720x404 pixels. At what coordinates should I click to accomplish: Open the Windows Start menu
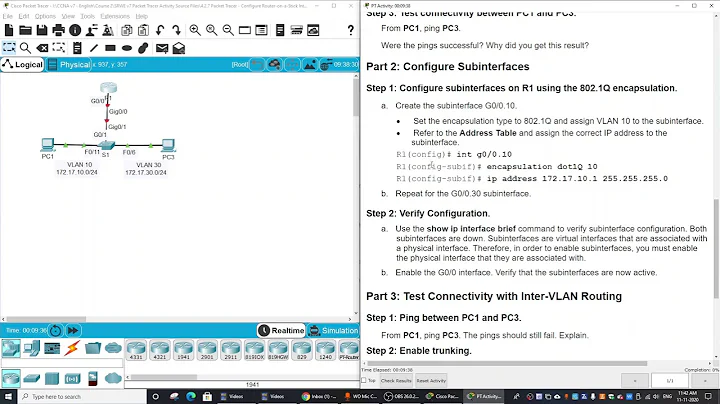tap(9, 396)
